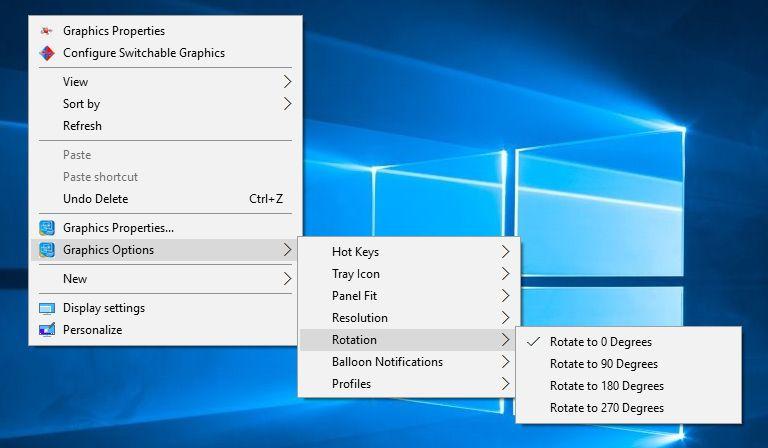768x448 pixels.
Task: Open Configure Switchable Graphics entry
Action: point(165,53)
